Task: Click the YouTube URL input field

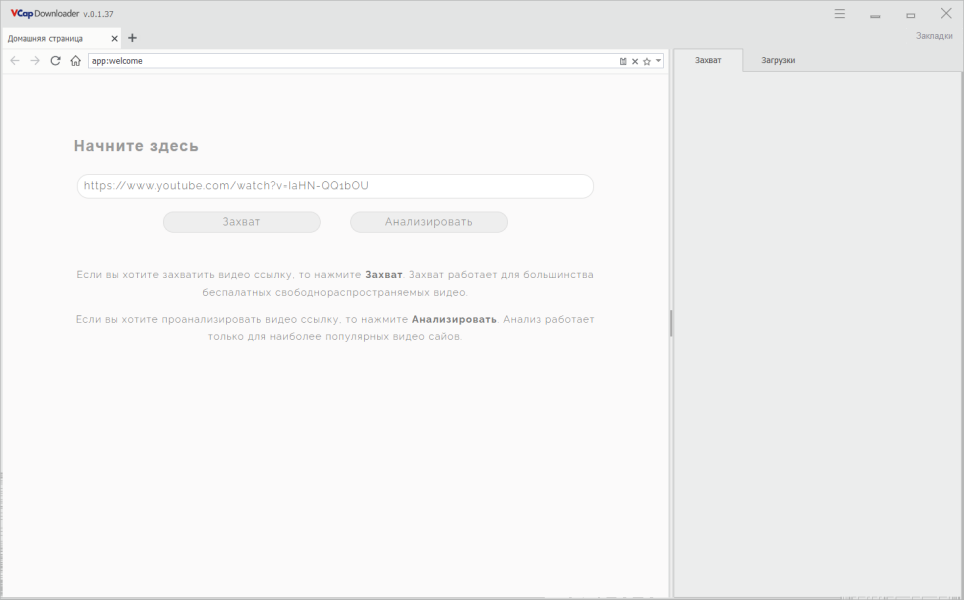Action: point(335,186)
